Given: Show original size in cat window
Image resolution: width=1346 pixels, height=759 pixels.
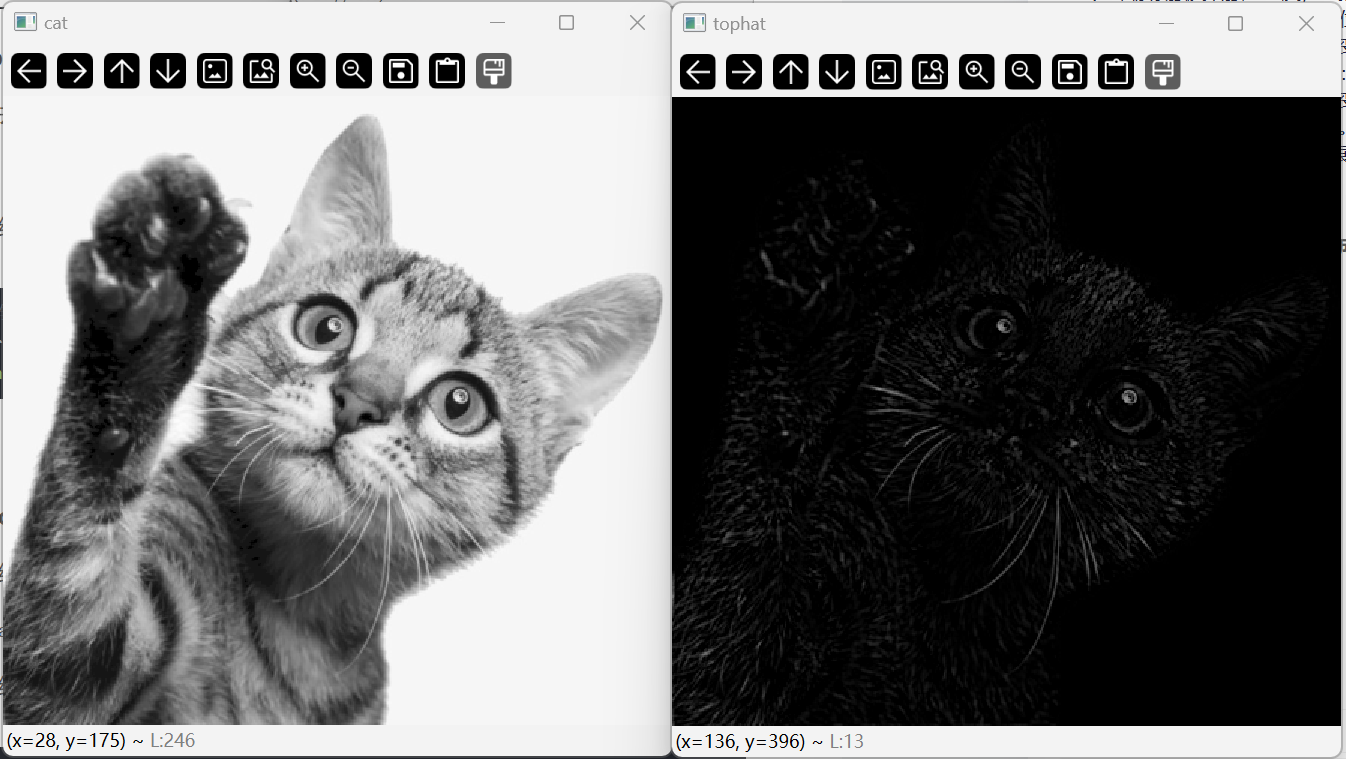Looking at the screenshot, I should (x=215, y=71).
